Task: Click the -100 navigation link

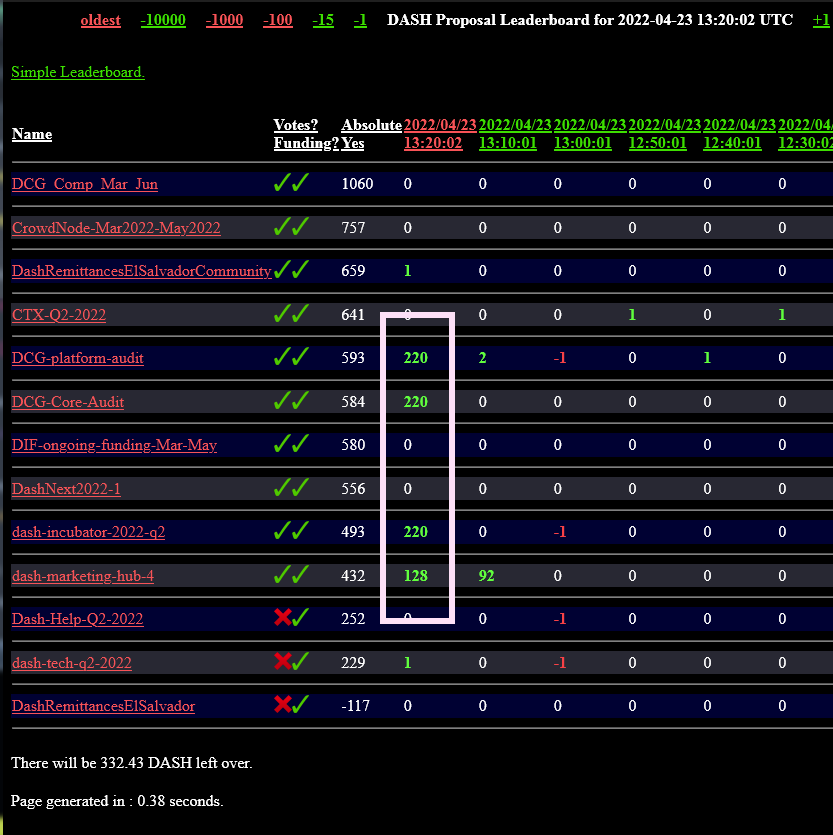Action: coord(277,20)
